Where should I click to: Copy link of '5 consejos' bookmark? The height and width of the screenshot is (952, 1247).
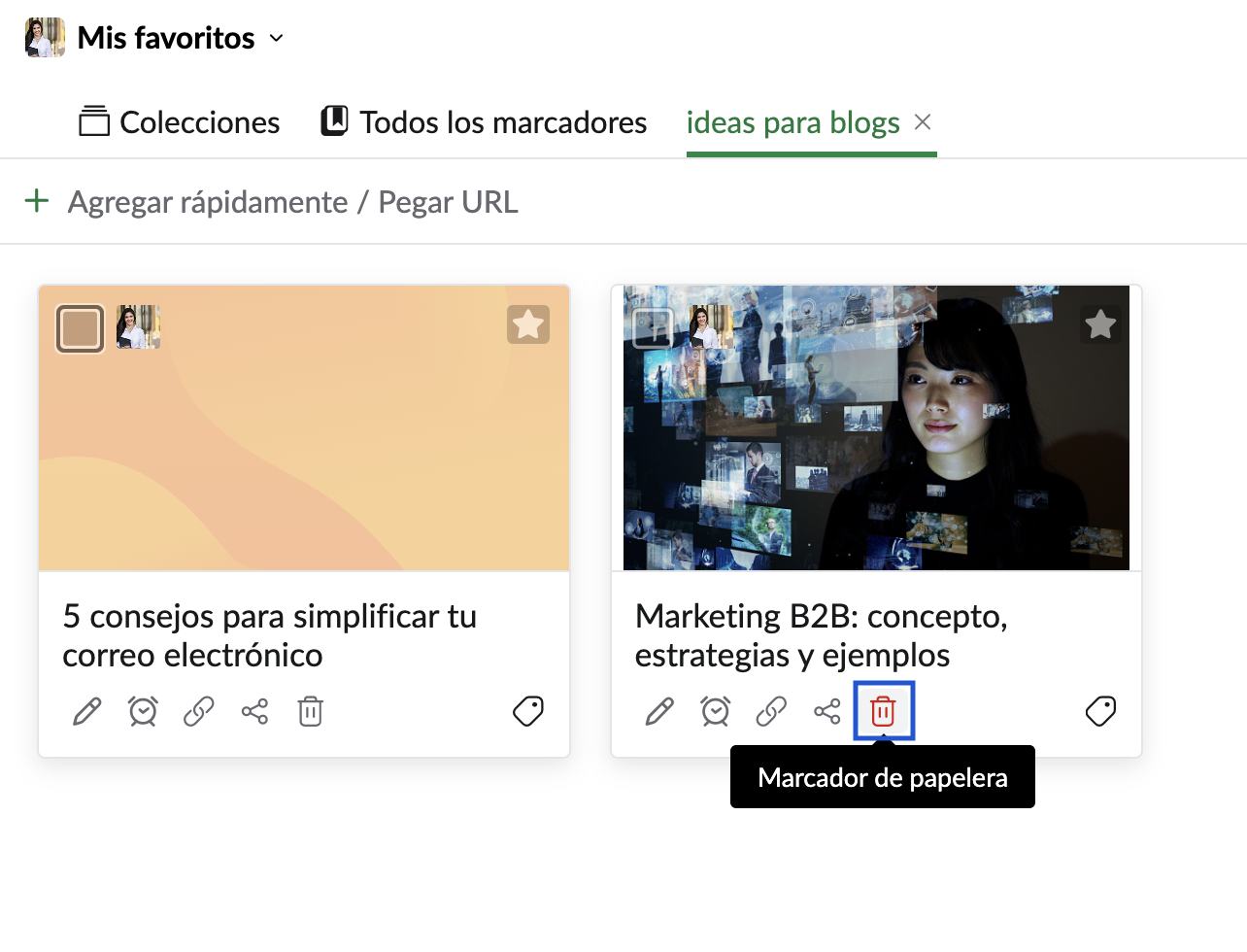point(199,712)
